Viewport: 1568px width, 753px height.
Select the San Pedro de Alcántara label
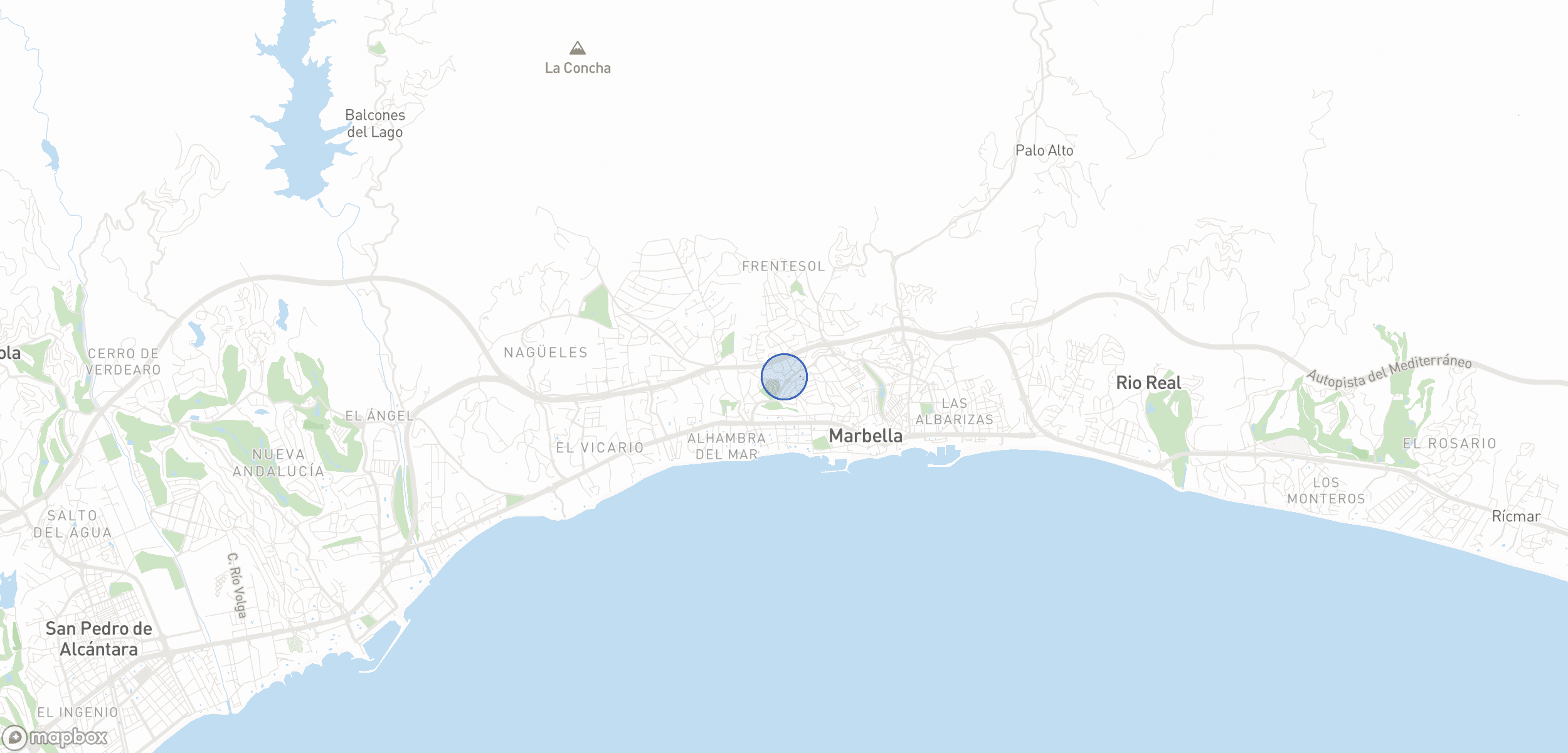(99, 639)
